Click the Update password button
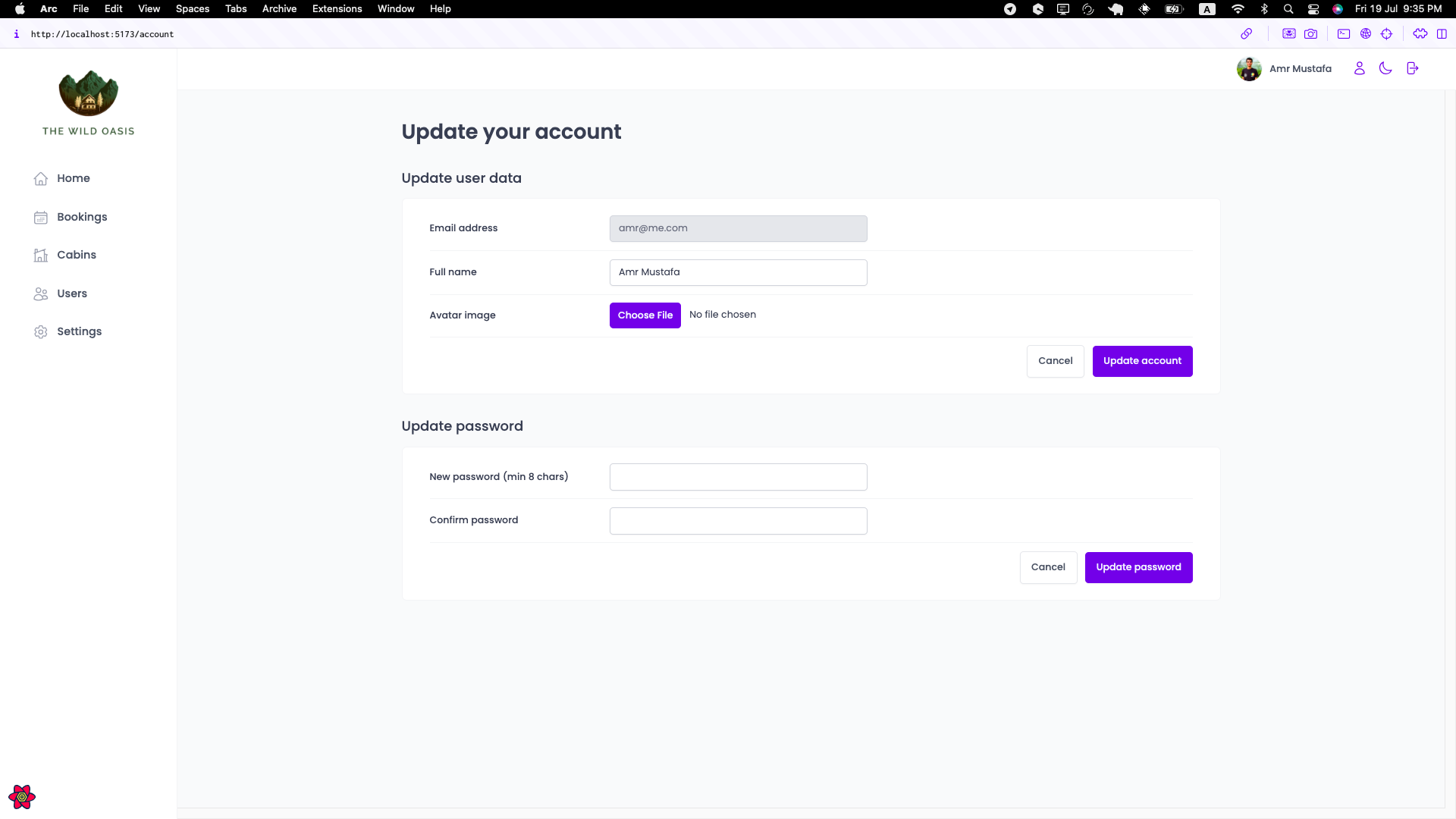This screenshot has height=819, width=1456. click(x=1138, y=567)
